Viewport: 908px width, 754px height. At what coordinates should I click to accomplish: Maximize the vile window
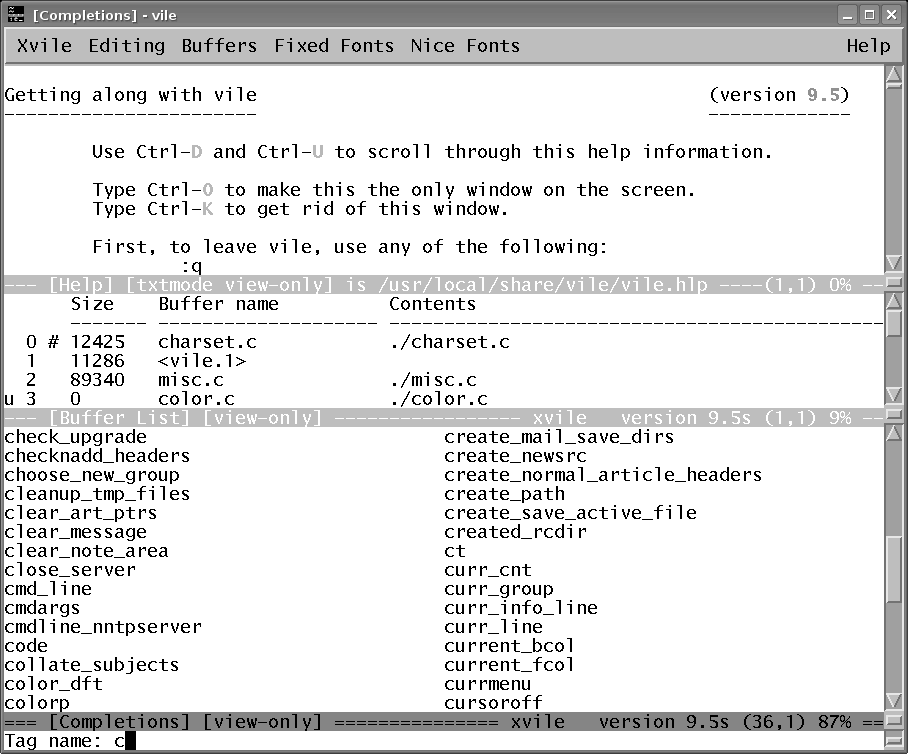(x=868, y=15)
